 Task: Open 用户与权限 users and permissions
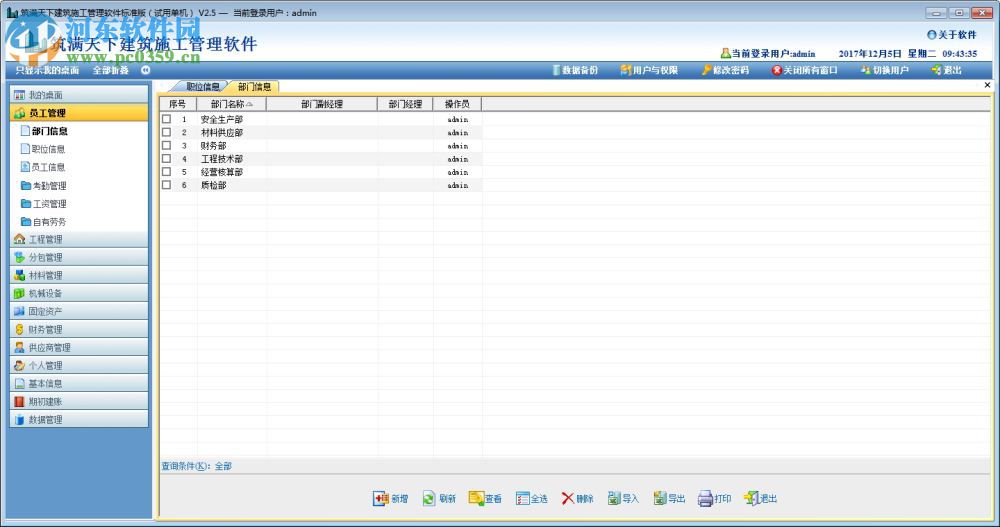649,70
